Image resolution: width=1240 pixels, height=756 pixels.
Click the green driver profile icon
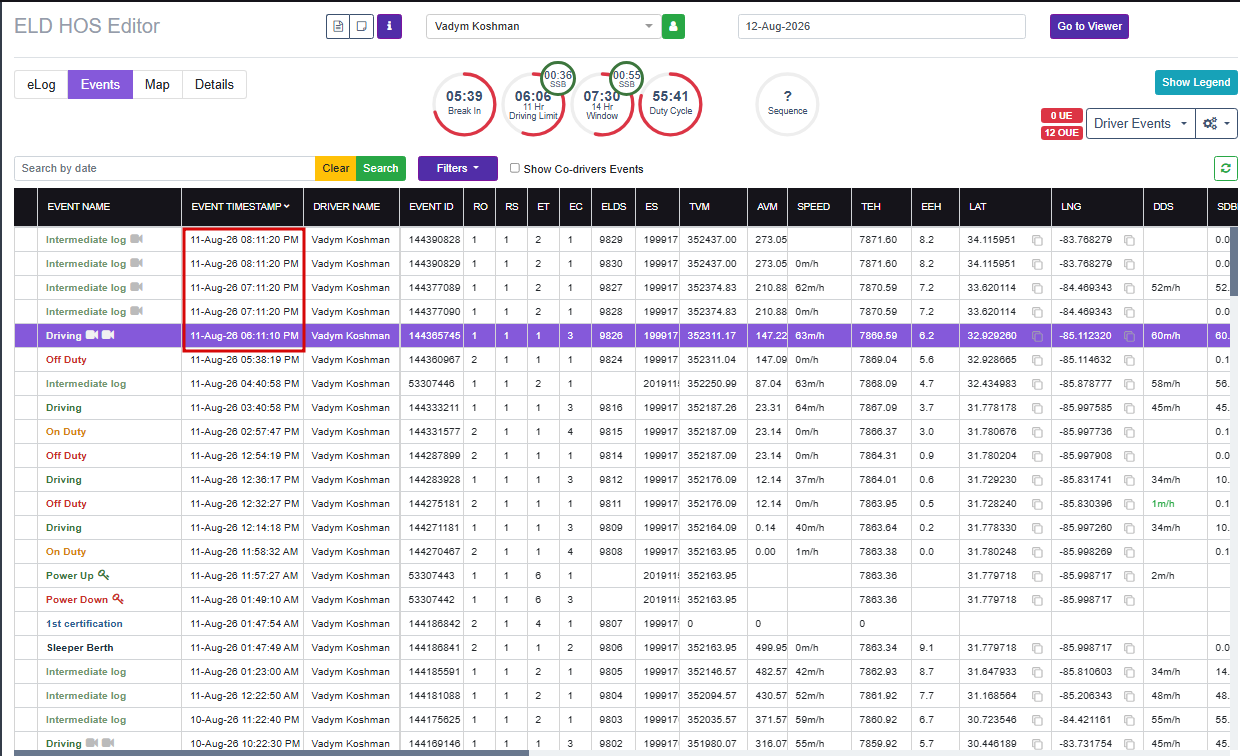[x=674, y=26]
